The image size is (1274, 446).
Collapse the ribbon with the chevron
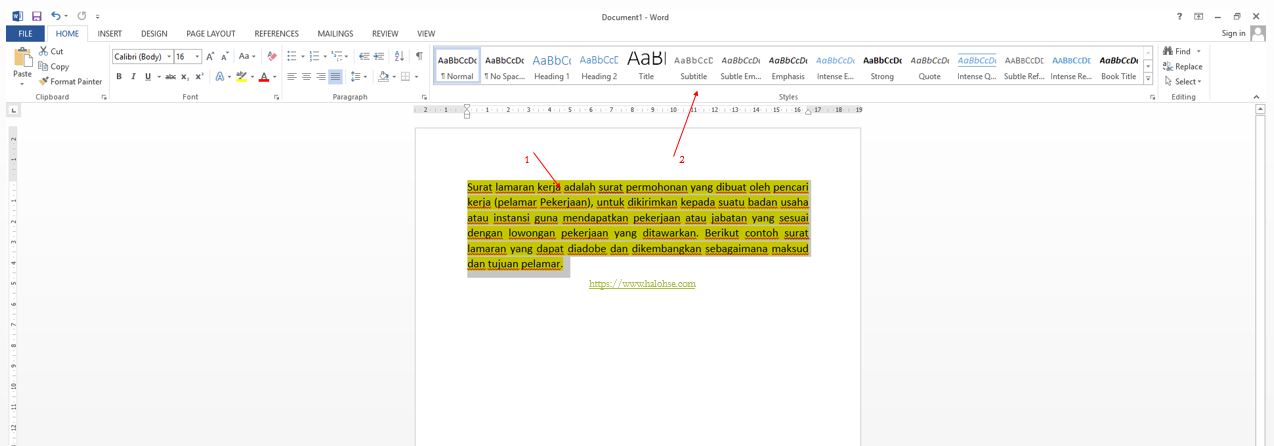[1257, 97]
